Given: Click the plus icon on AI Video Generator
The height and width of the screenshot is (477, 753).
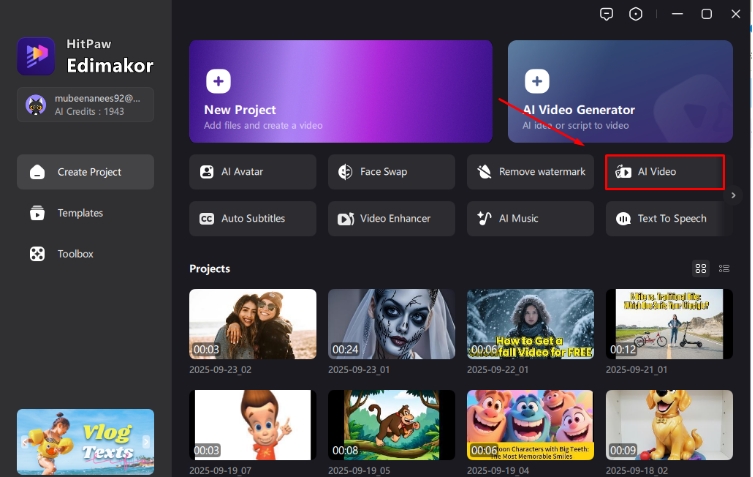Looking at the screenshot, I should pyautogui.click(x=536, y=81).
